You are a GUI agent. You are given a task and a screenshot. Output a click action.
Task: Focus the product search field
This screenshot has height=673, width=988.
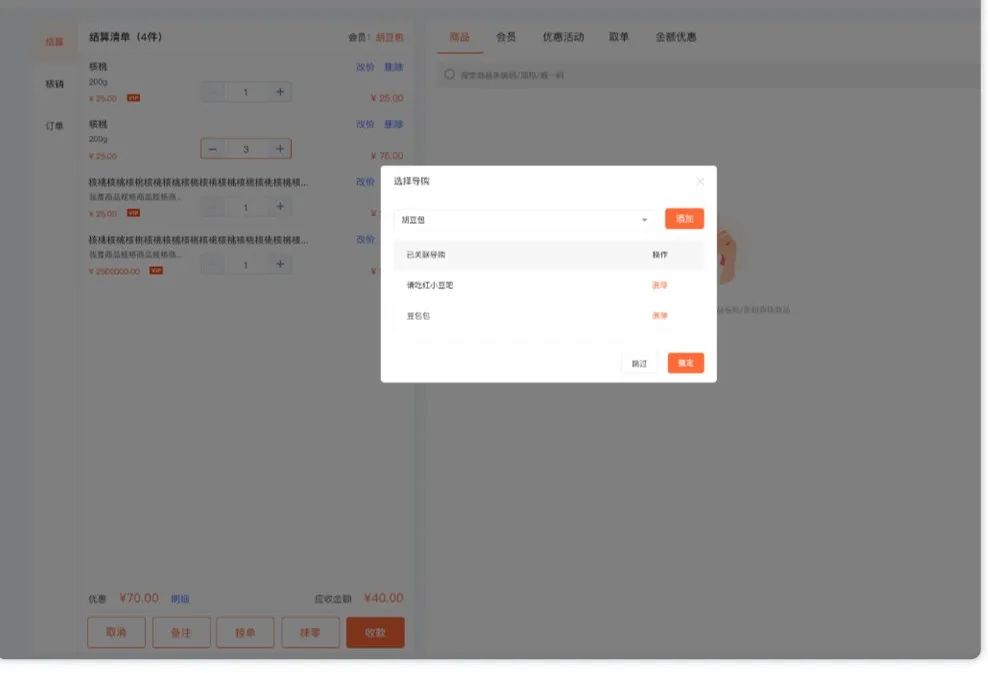point(709,75)
